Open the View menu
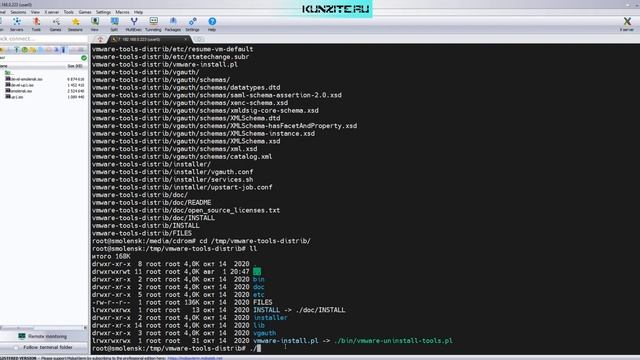 pos(35,12)
